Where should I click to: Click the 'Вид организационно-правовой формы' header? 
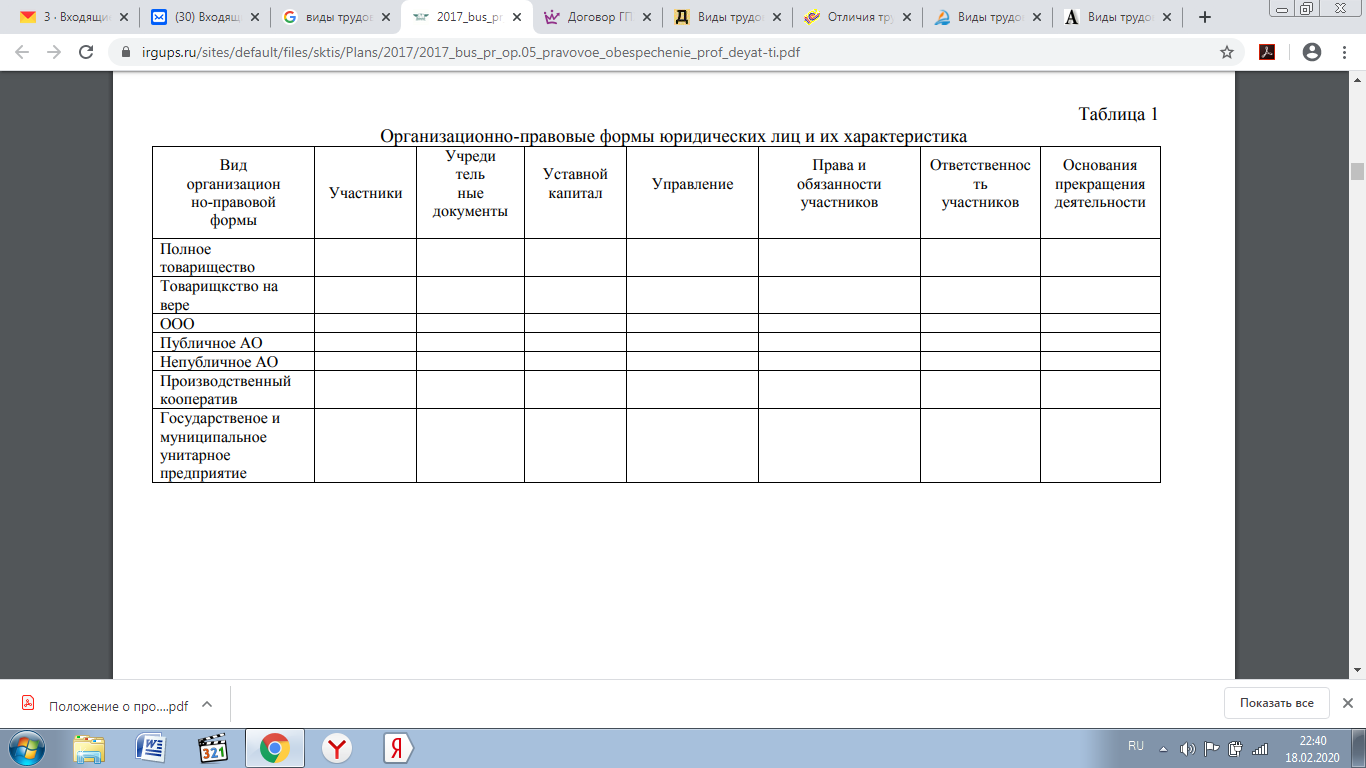pyautogui.click(x=233, y=193)
